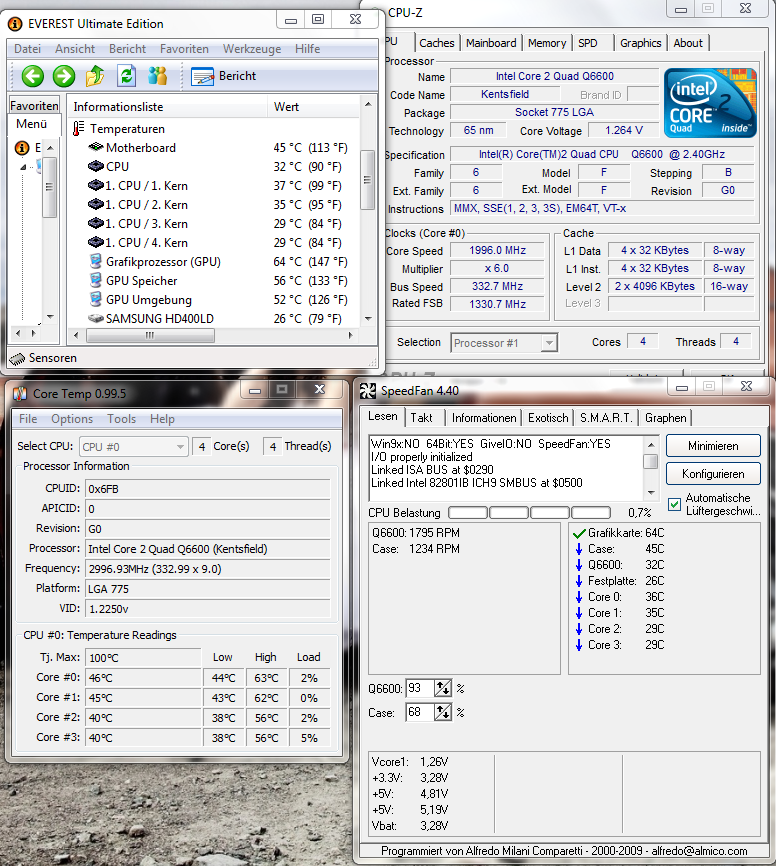Switch to the Graphics tab in CPU-Z
This screenshot has height=866, width=776.
[x=640, y=43]
